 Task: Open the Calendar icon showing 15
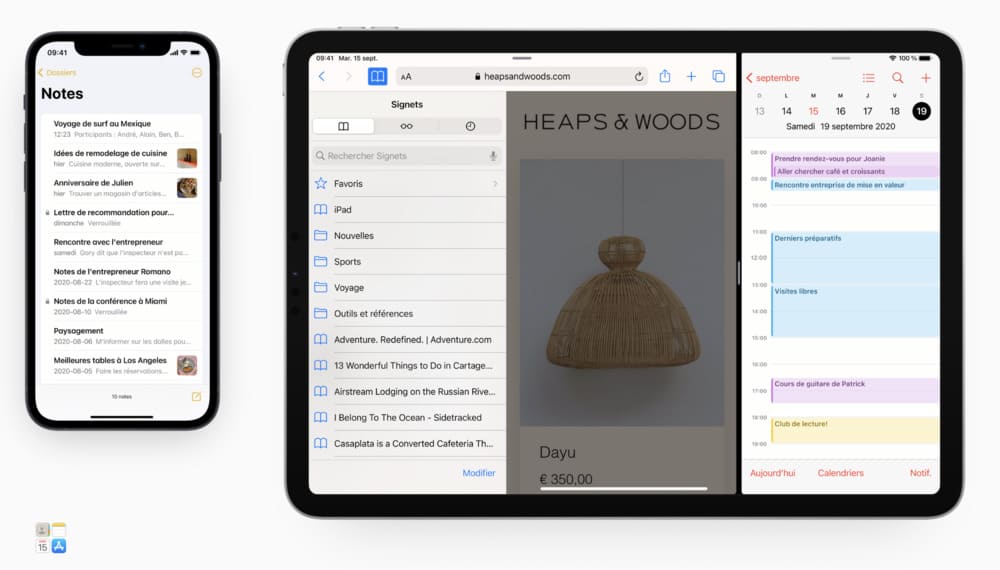coord(42,546)
